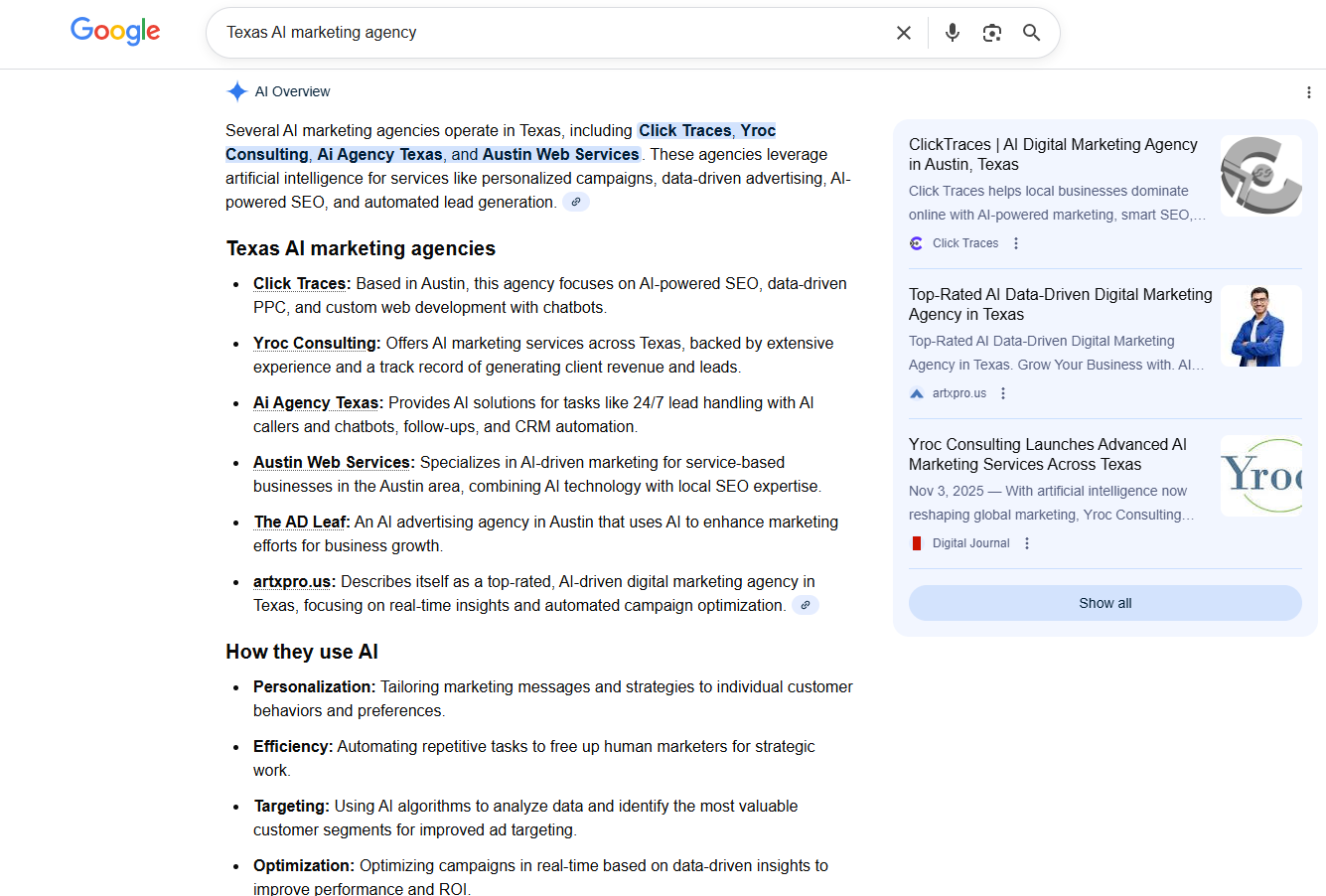Clear the search query with the X icon
This screenshot has width=1326, height=896.
[904, 33]
